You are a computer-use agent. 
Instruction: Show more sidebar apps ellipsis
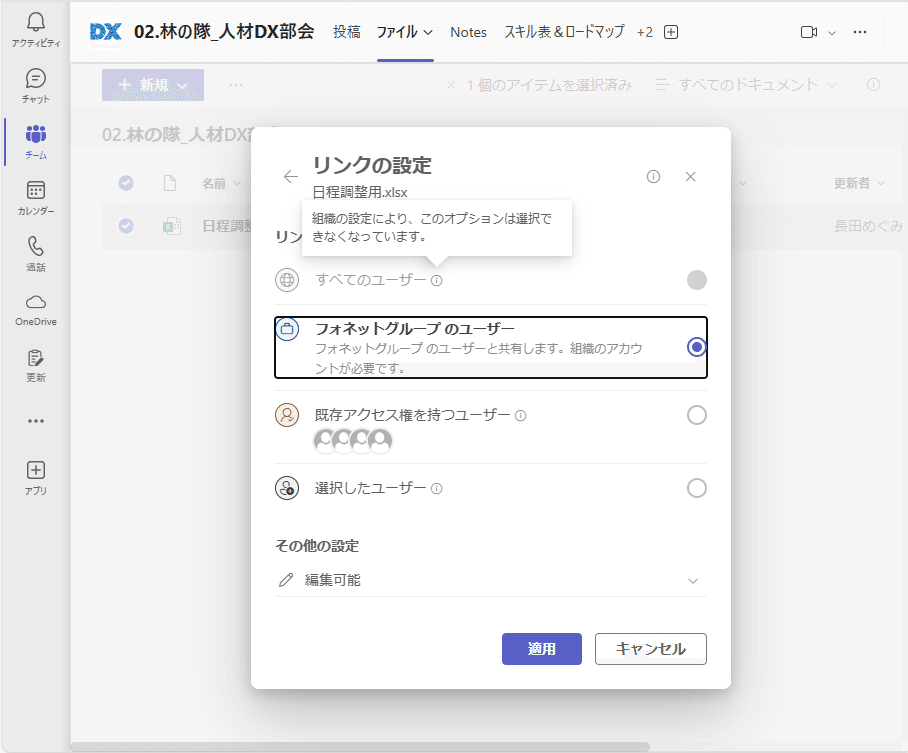35,421
